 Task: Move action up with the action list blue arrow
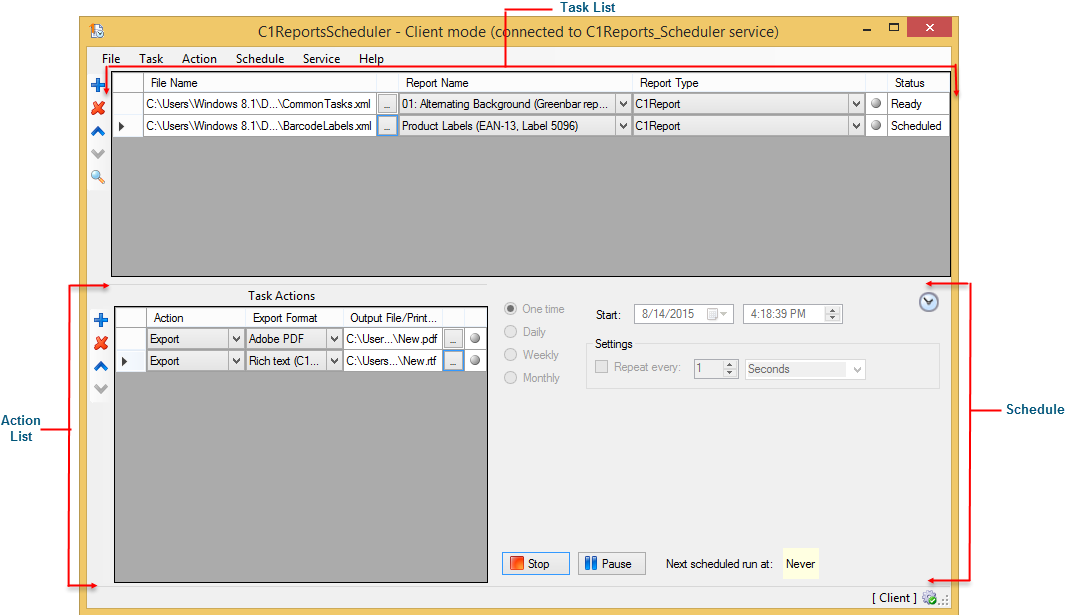pyautogui.click(x=101, y=366)
